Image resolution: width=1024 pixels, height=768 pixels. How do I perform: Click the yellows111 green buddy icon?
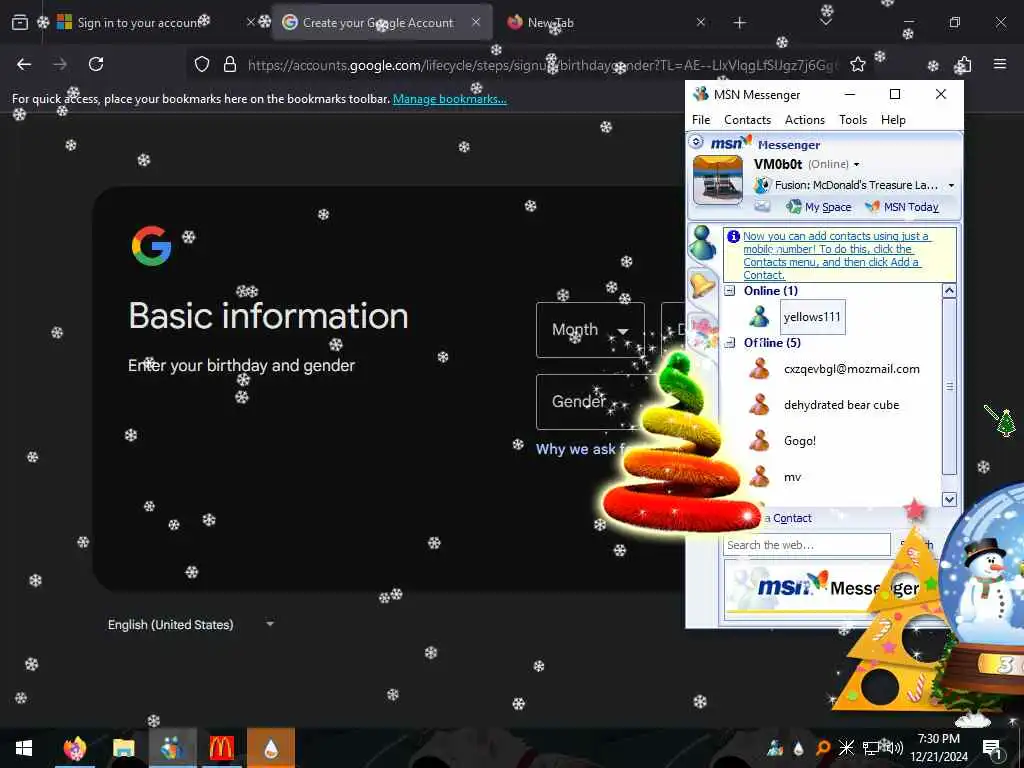click(x=759, y=317)
